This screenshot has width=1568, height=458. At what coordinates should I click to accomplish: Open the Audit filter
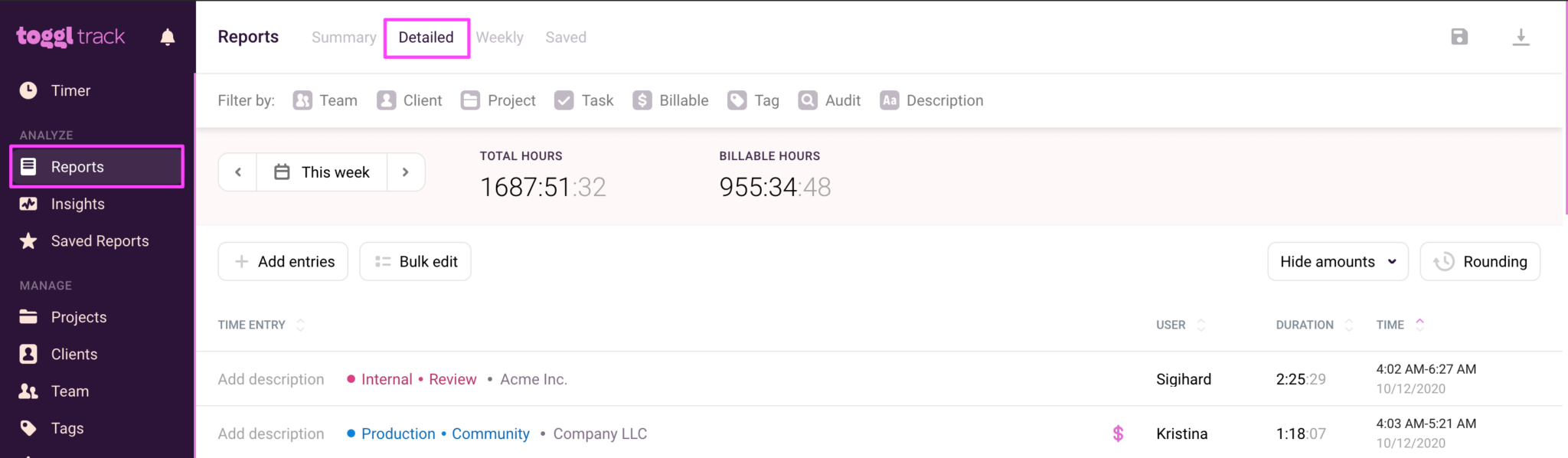click(828, 100)
